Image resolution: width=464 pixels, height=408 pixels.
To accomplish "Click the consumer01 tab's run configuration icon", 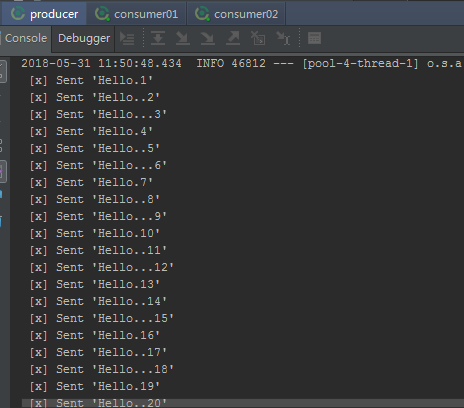I will coord(102,14).
